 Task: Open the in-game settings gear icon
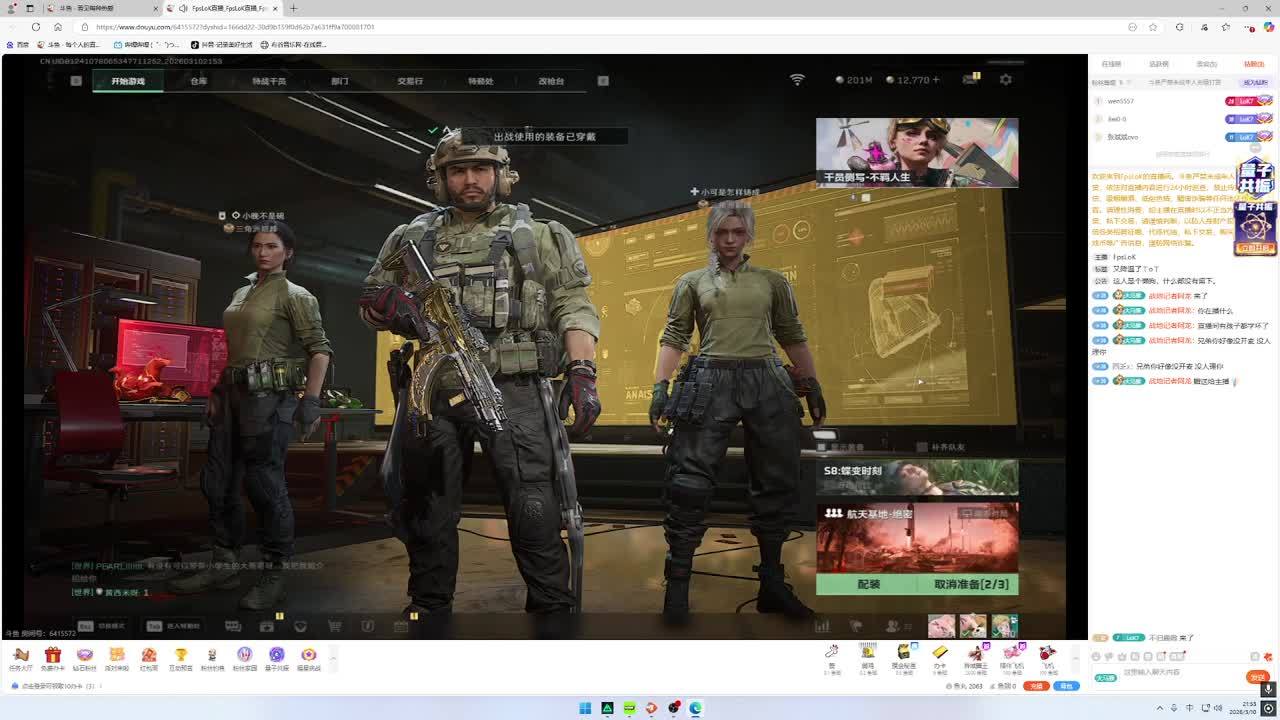pos(1005,80)
